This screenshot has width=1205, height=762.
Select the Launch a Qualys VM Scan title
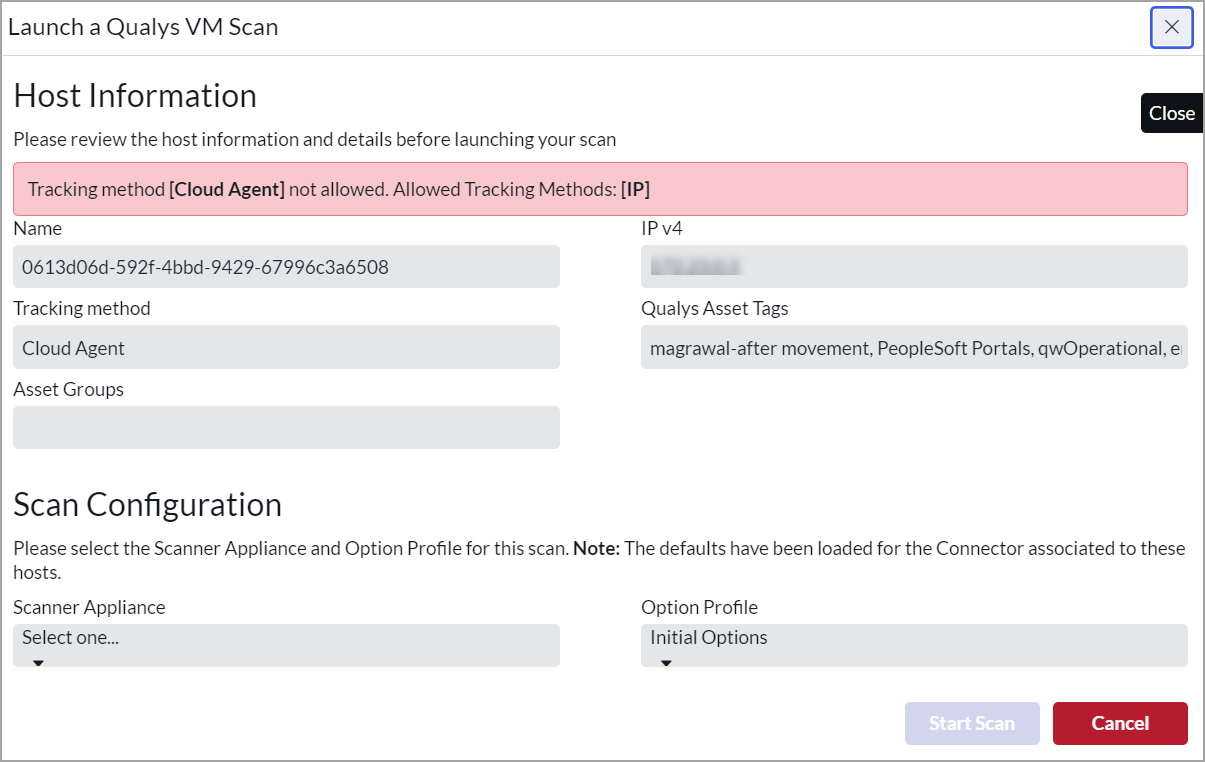click(x=143, y=27)
